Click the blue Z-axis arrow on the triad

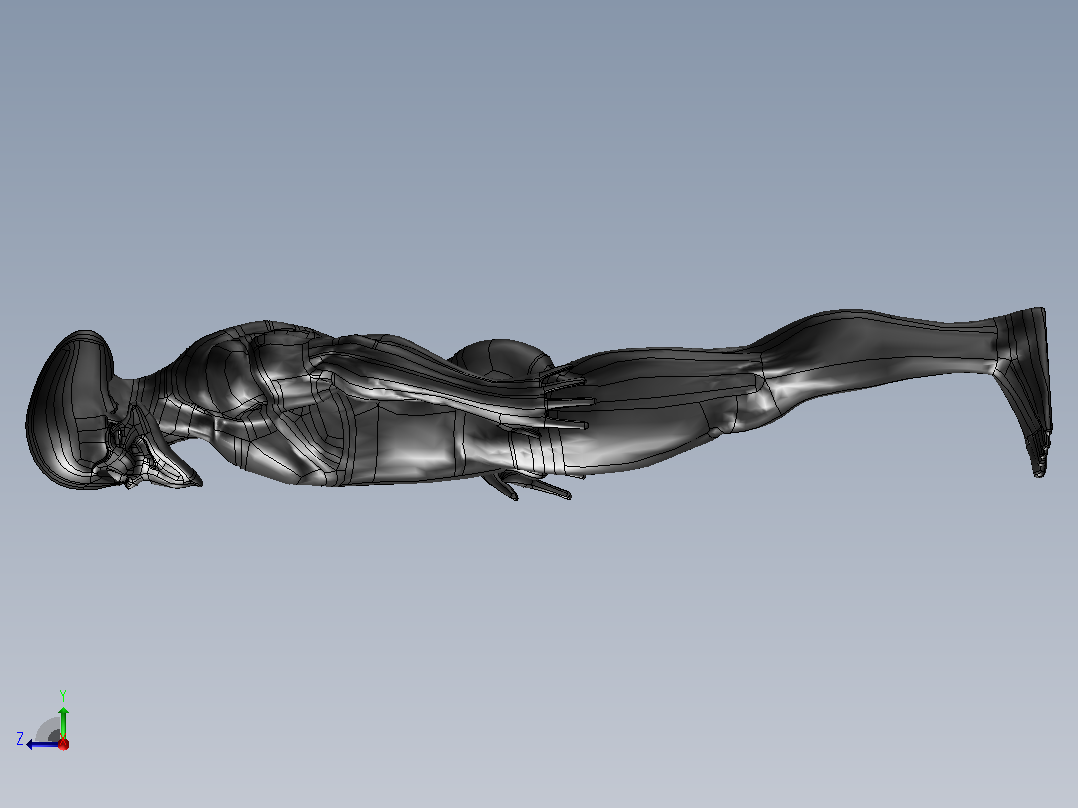click(x=42, y=744)
